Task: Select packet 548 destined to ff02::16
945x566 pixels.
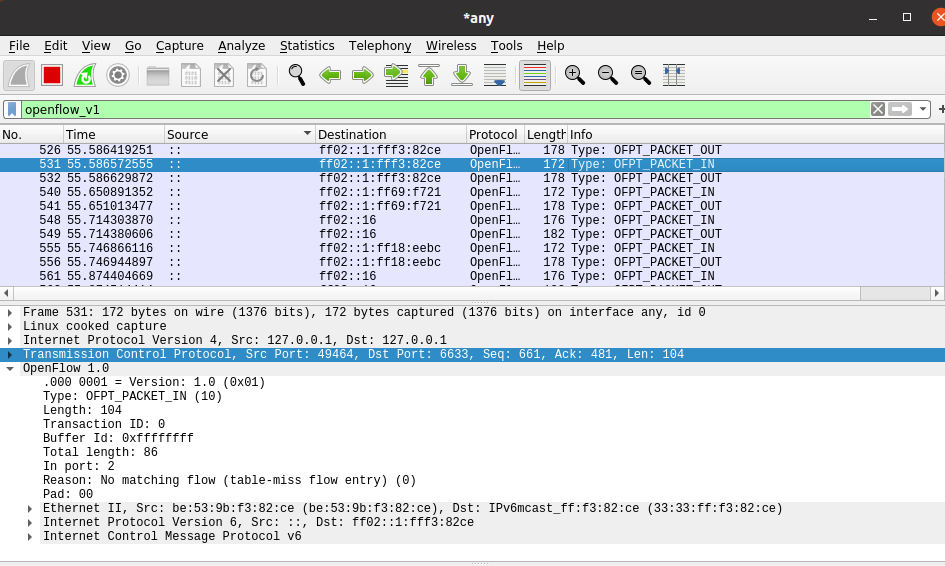Action: coord(472,220)
